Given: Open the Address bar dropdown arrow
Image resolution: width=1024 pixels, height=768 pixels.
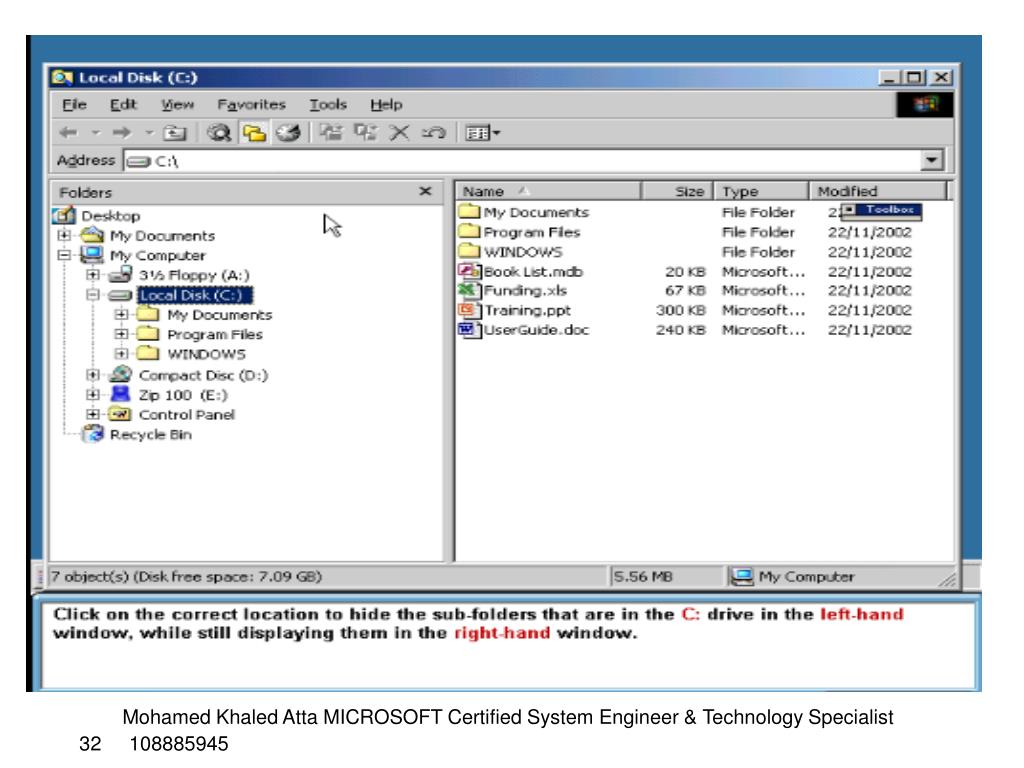Looking at the screenshot, I should tap(932, 160).
